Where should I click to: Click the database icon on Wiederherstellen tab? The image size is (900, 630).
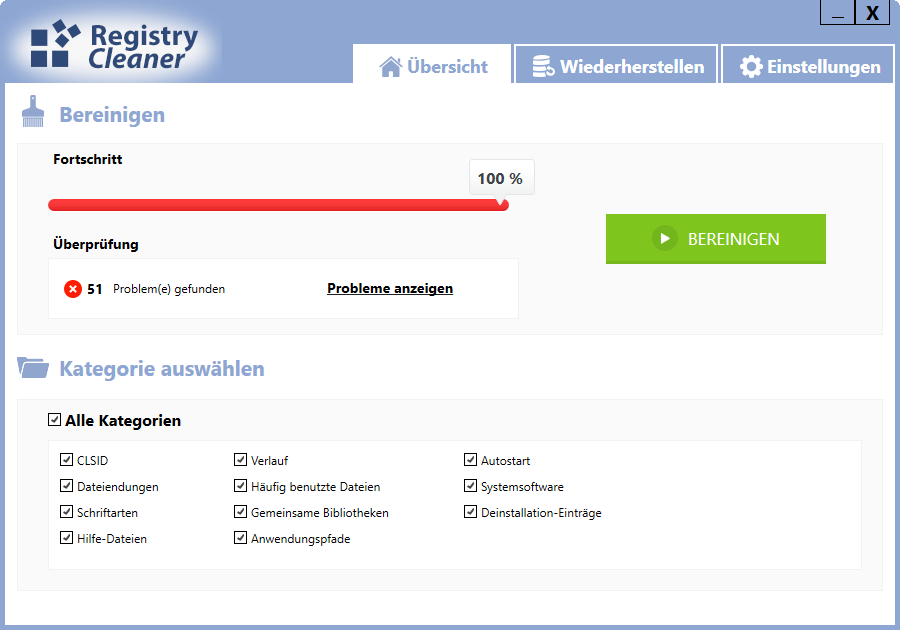543,67
